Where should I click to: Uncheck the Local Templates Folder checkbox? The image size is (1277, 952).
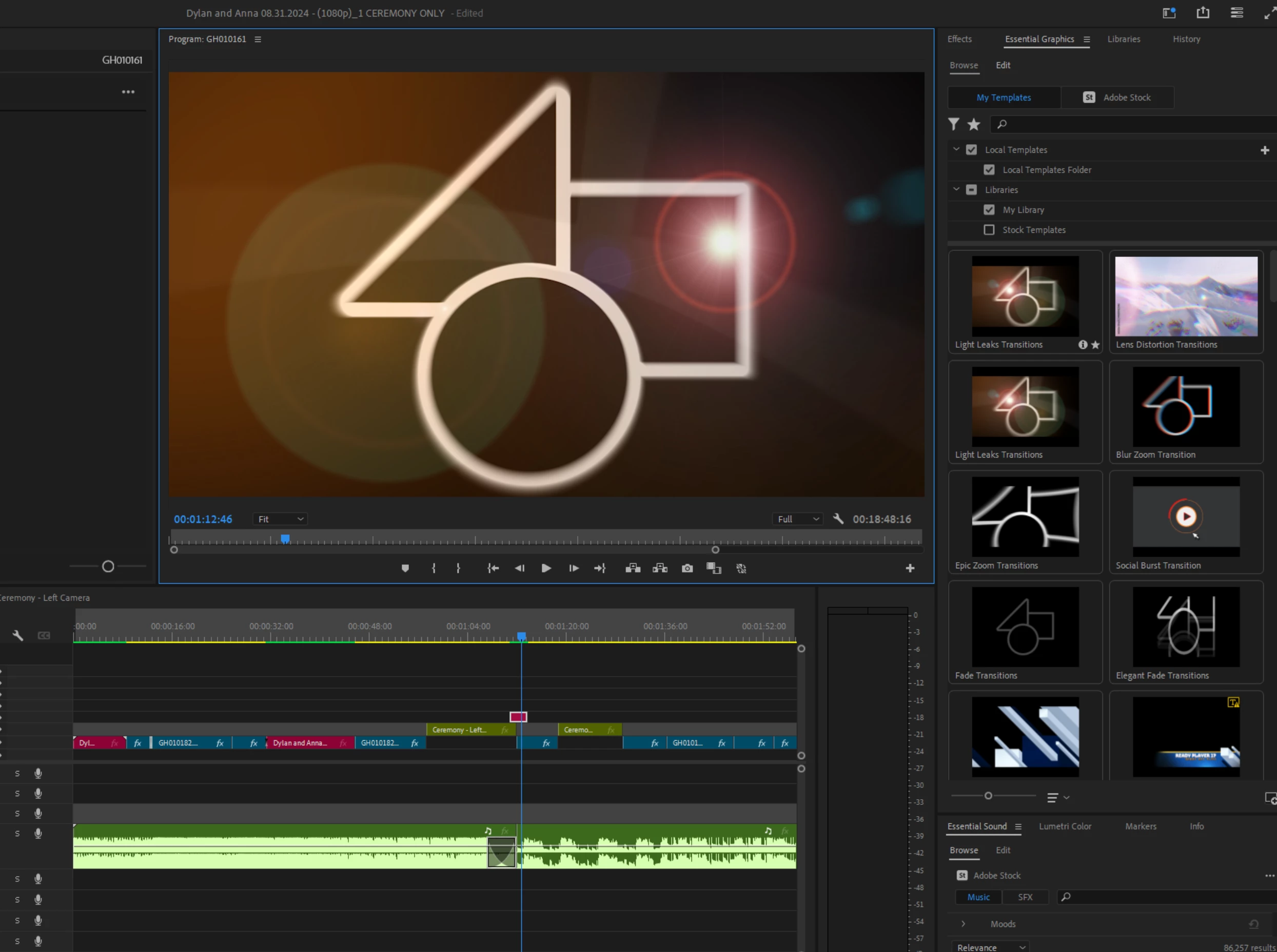989,170
